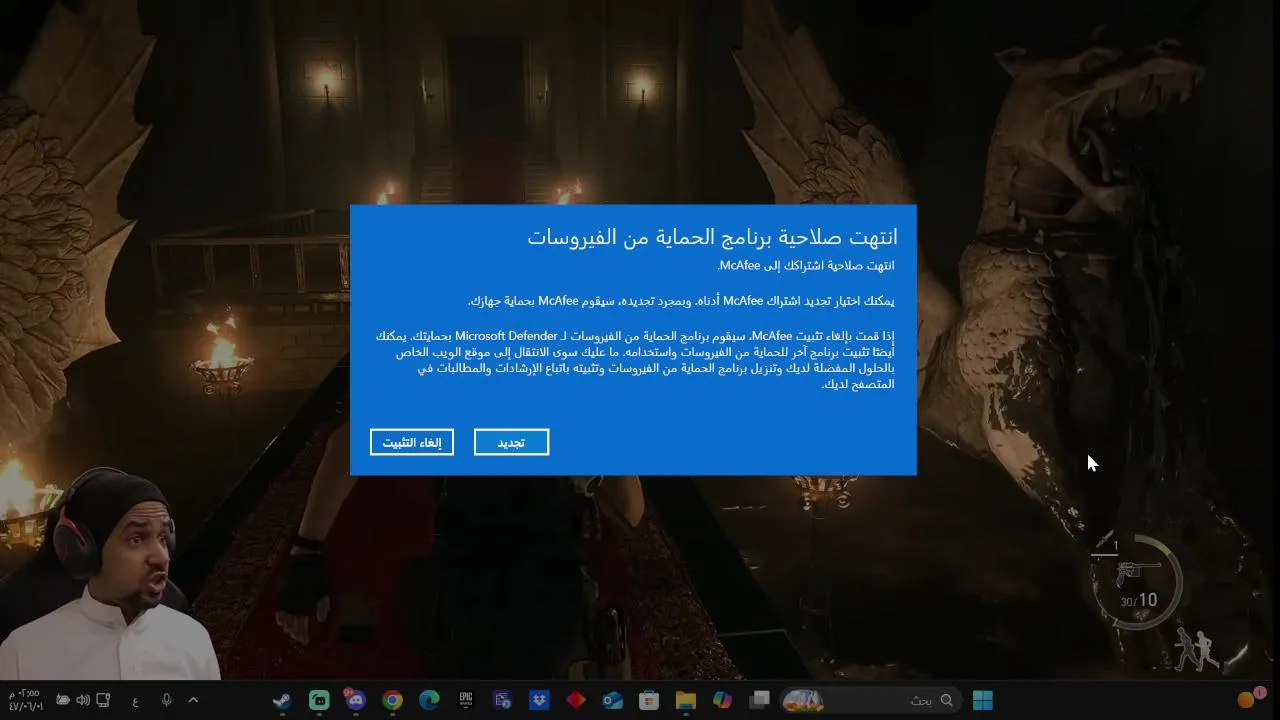Expand the hidden system tray icons chevron
Image resolution: width=1280 pixels, height=720 pixels.
tap(193, 700)
